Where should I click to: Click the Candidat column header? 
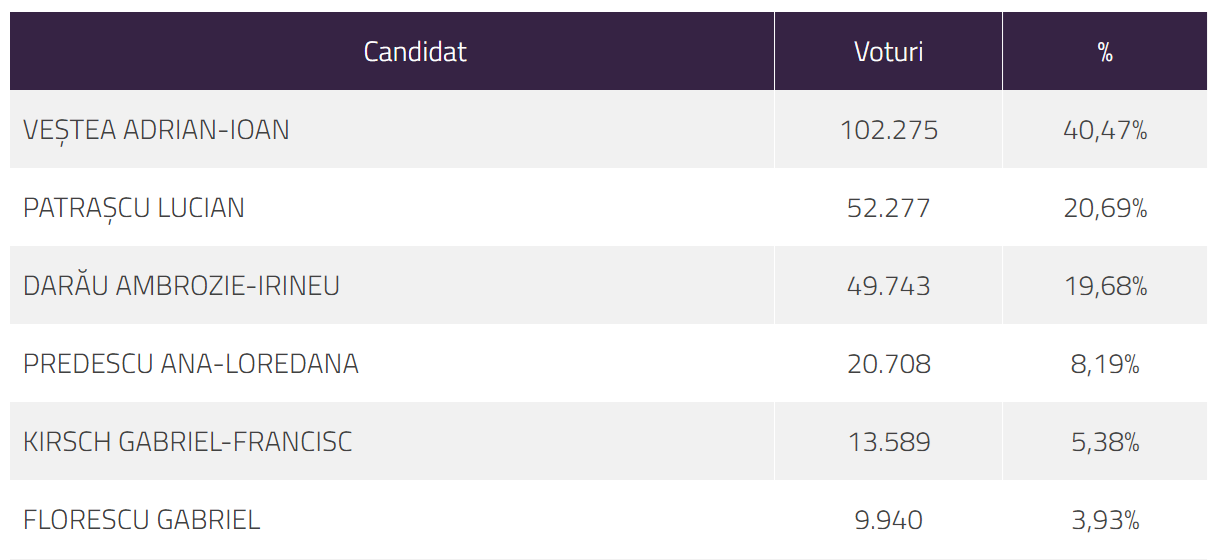click(414, 52)
